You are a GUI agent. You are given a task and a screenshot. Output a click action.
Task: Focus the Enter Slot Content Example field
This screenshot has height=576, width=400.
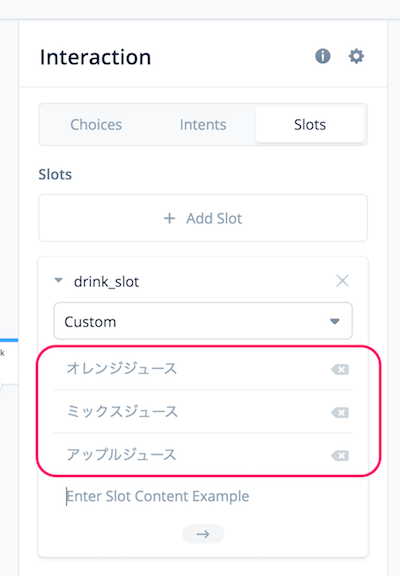(203, 496)
